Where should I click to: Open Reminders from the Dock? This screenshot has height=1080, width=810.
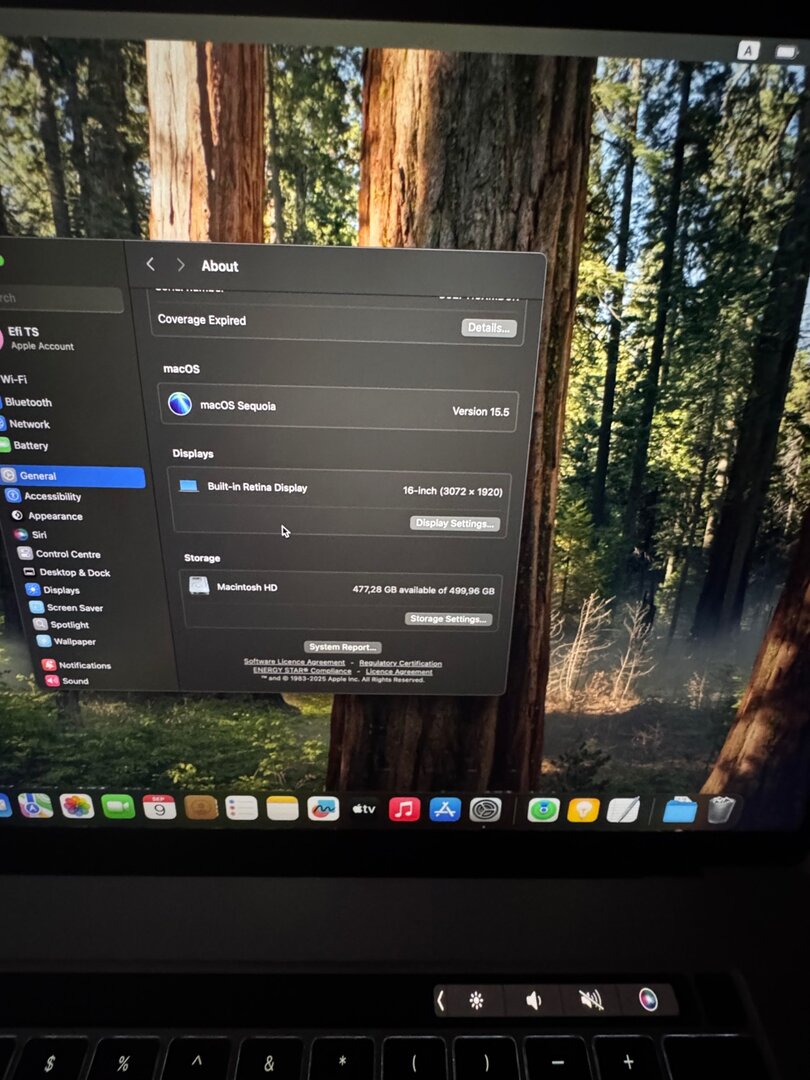point(241,809)
